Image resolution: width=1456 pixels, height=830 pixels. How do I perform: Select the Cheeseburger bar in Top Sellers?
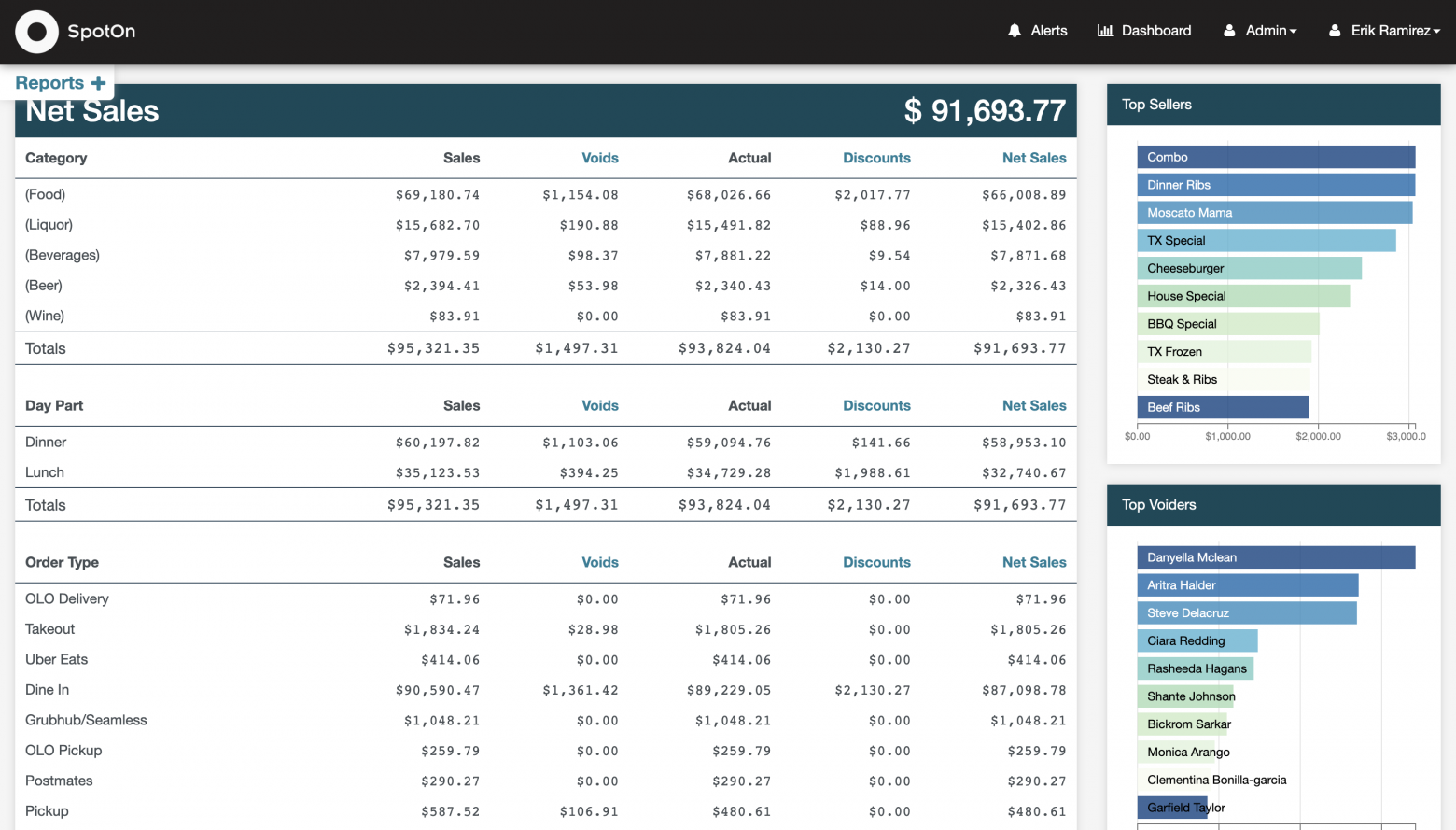[x=1249, y=268]
